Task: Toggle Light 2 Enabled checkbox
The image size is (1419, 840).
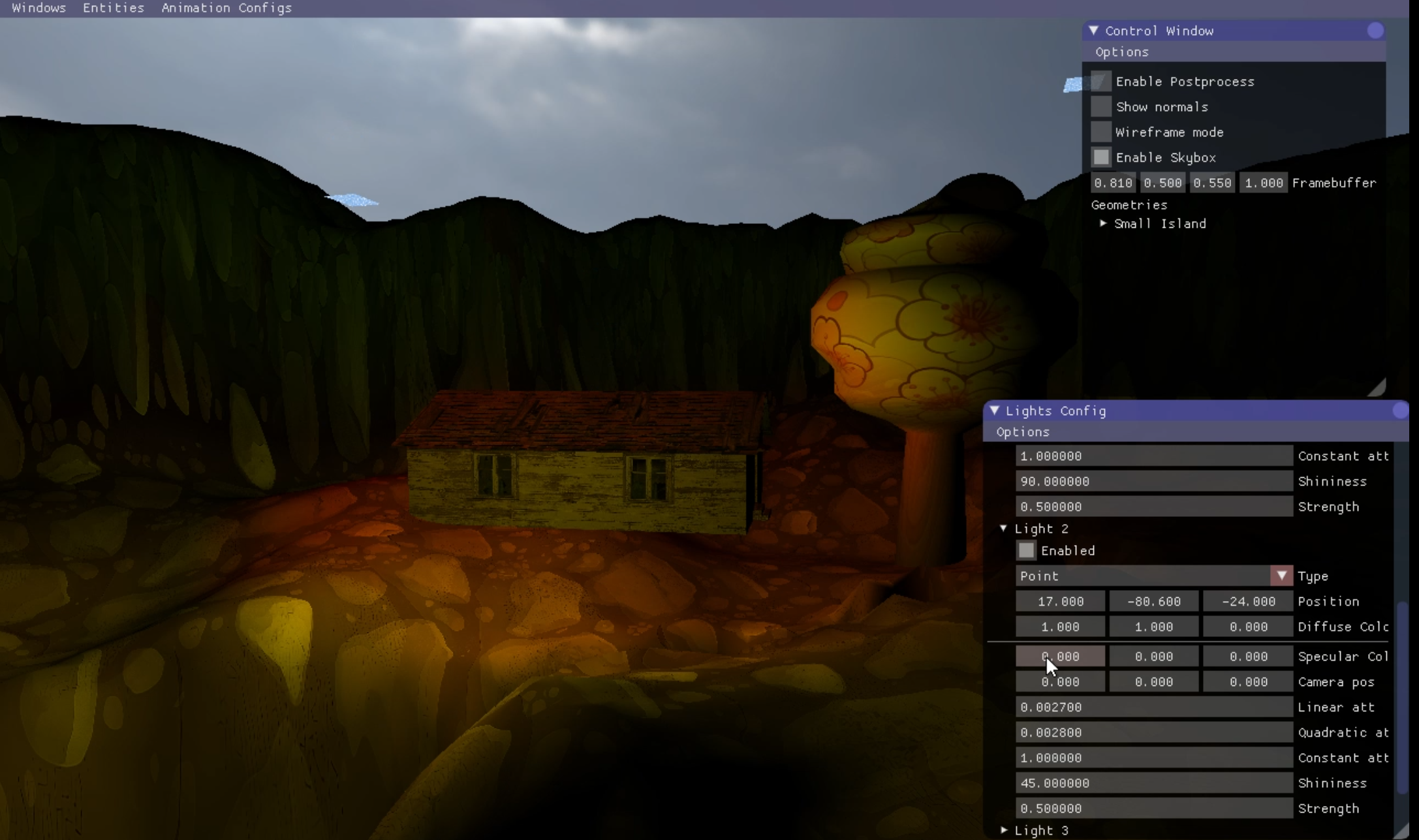Action: tap(1026, 551)
